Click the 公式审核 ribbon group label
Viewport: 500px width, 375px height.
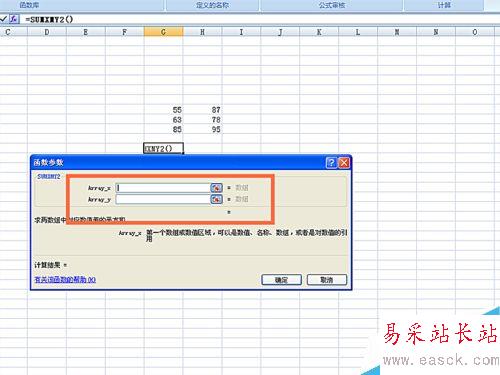(332, 5)
